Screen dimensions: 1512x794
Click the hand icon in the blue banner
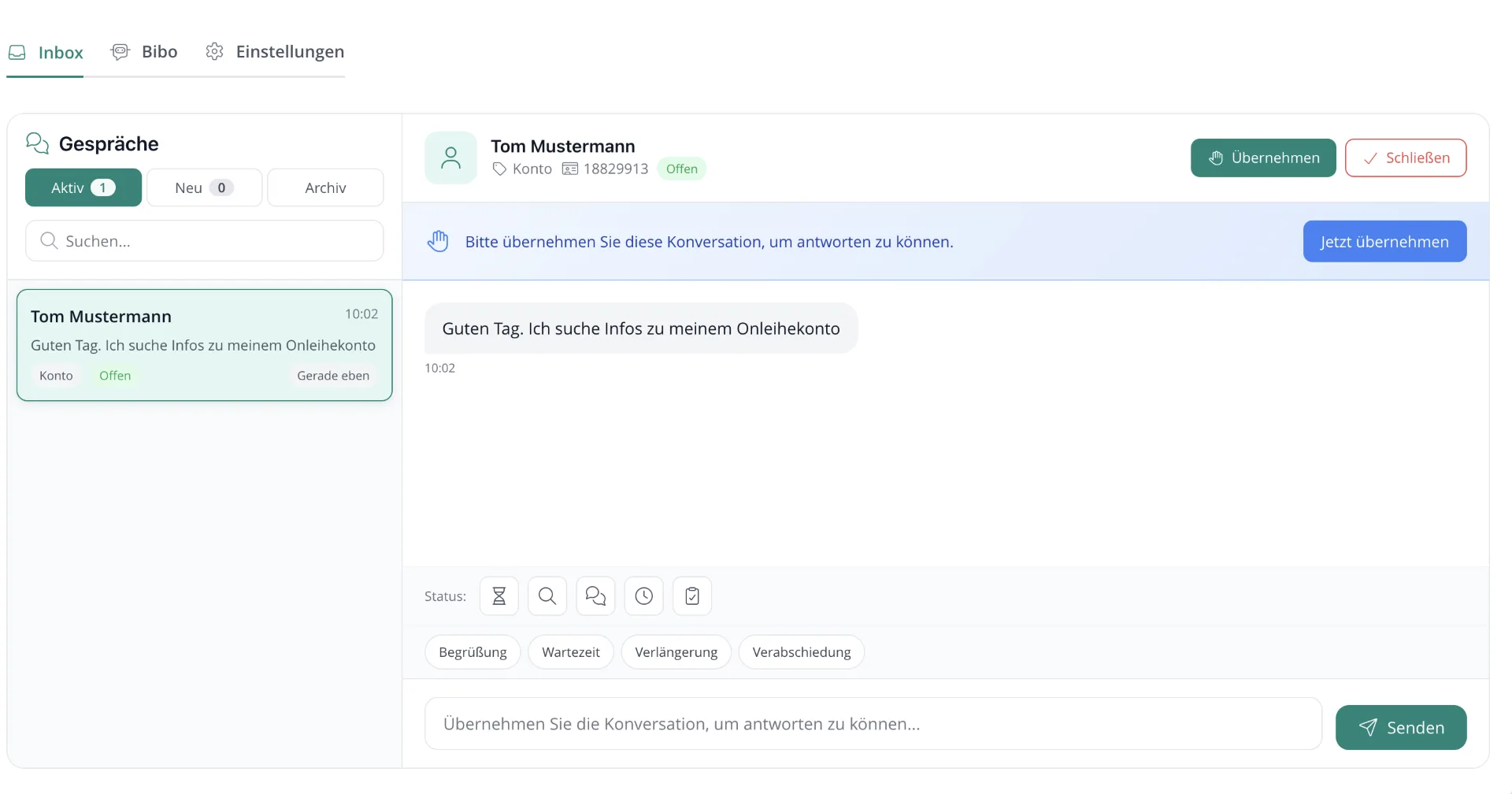tap(438, 241)
